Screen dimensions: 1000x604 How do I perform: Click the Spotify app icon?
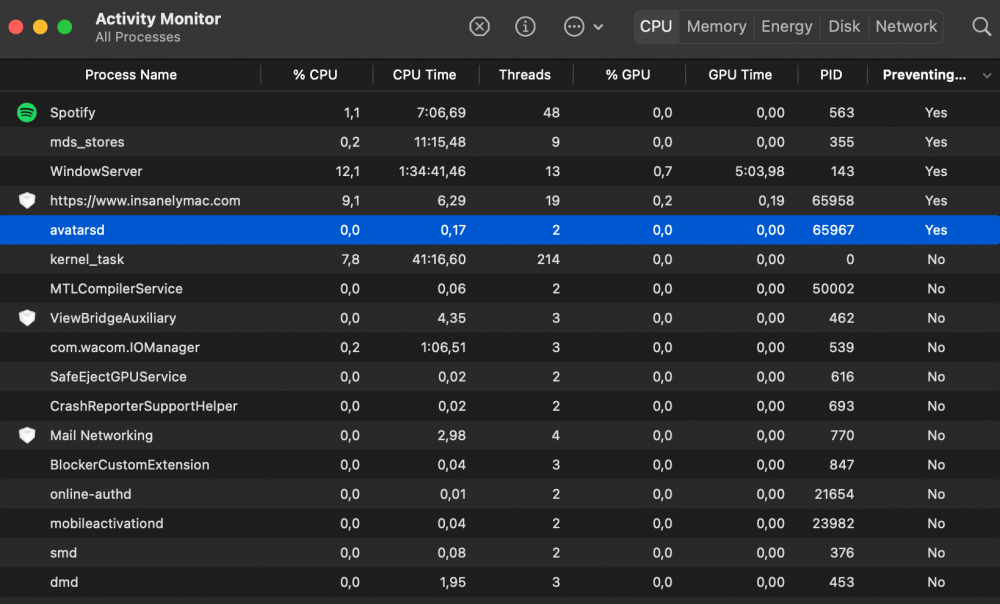tap(27, 112)
